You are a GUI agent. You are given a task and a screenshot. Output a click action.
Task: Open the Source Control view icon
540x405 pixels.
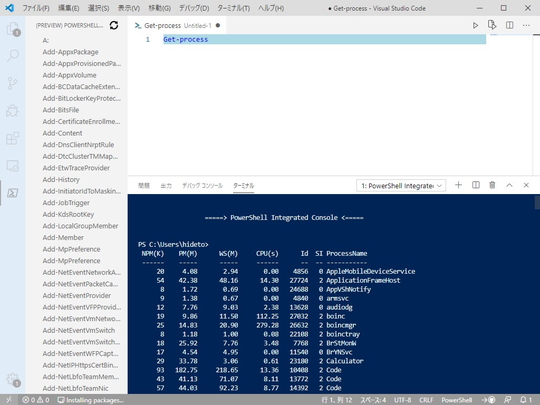click(x=12, y=83)
